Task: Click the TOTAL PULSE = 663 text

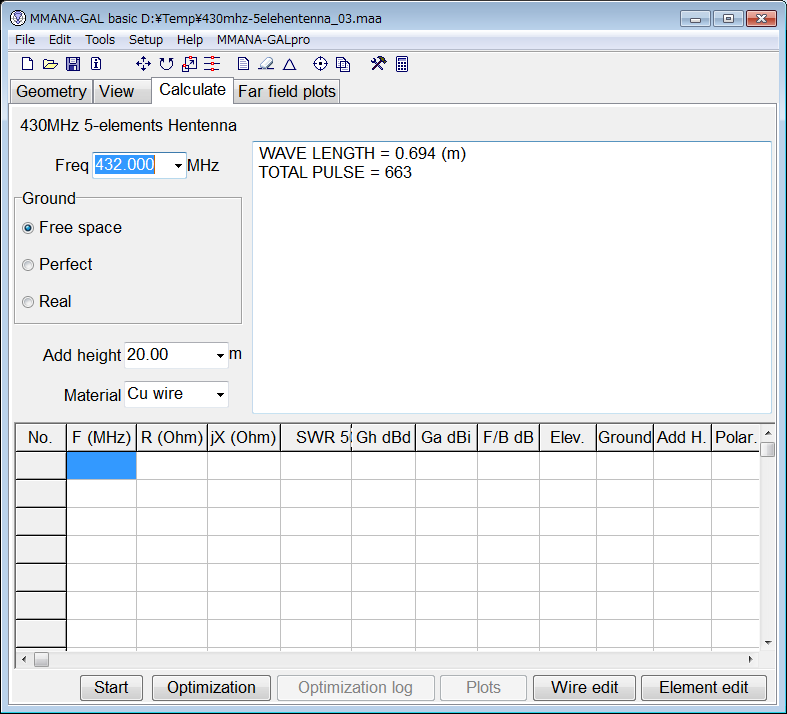Action: tap(335, 173)
